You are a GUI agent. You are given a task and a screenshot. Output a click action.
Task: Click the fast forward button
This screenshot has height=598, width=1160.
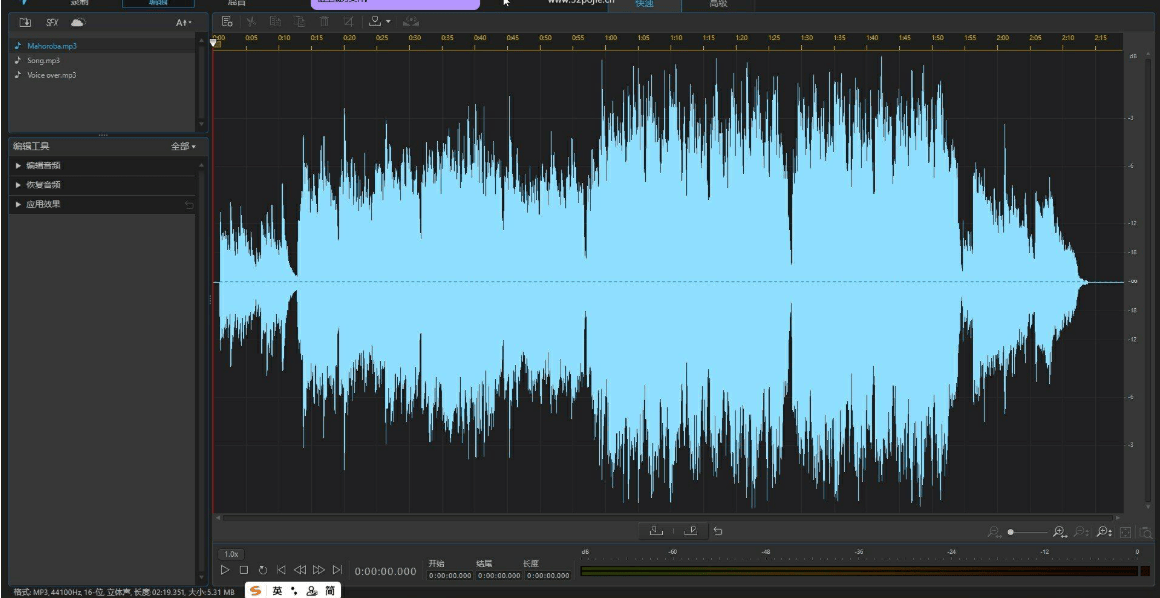pos(319,570)
